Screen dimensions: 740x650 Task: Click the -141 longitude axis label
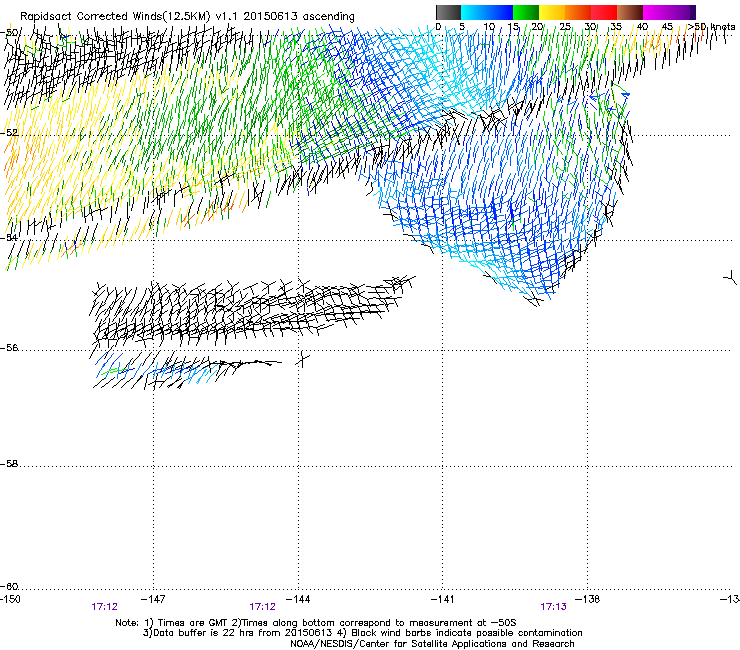443,599
